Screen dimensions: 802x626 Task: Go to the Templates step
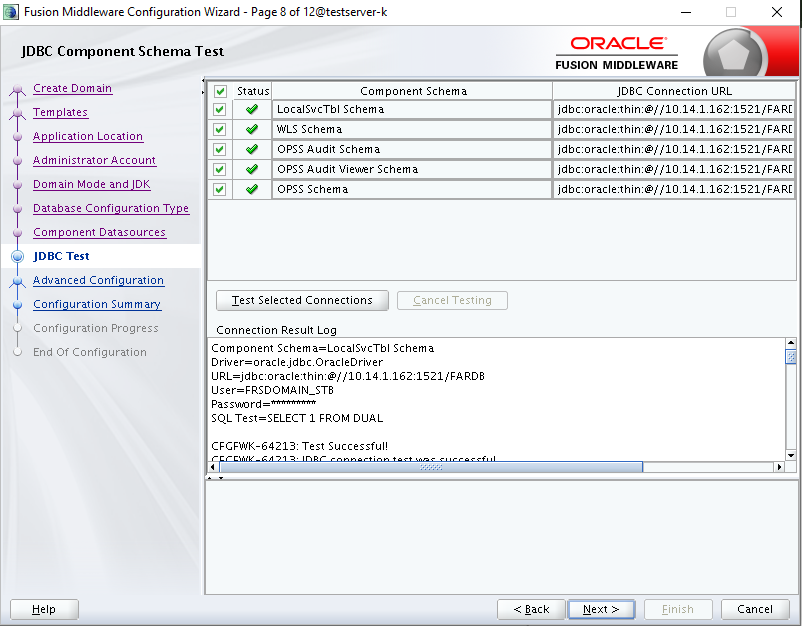click(x=60, y=113)
